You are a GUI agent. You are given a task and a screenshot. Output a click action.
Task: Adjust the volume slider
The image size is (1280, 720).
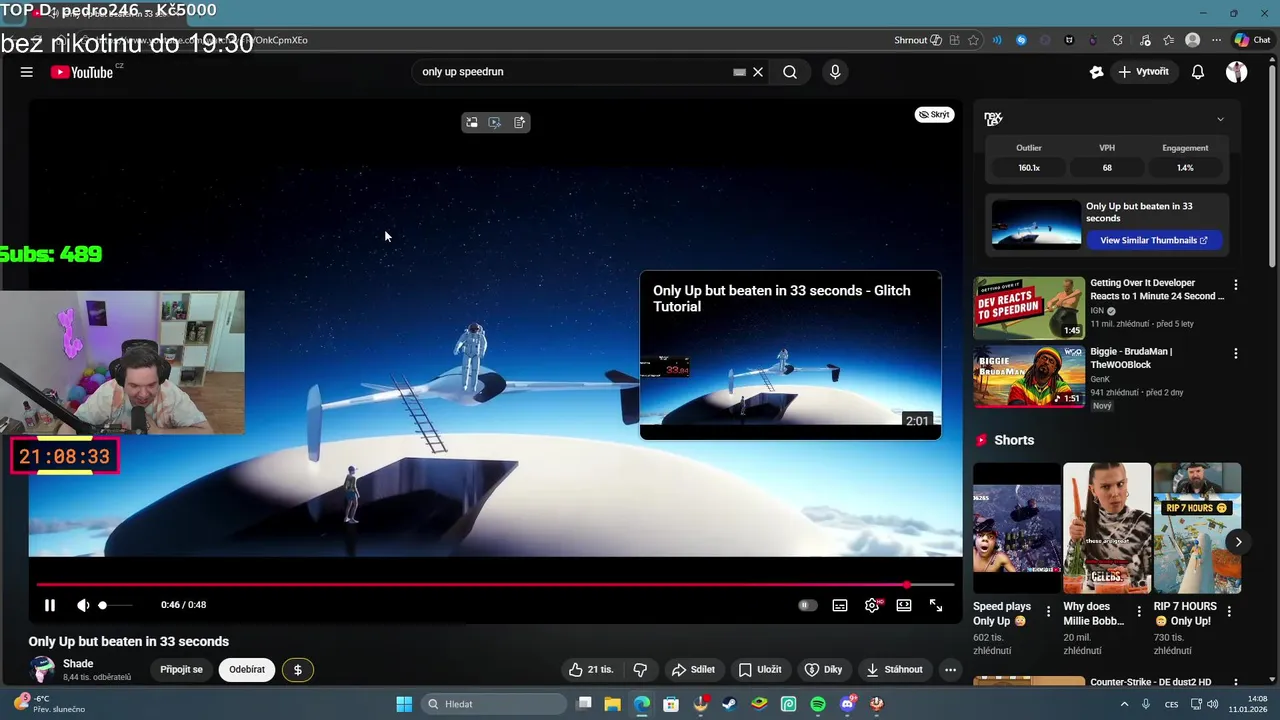pos(115,605)
